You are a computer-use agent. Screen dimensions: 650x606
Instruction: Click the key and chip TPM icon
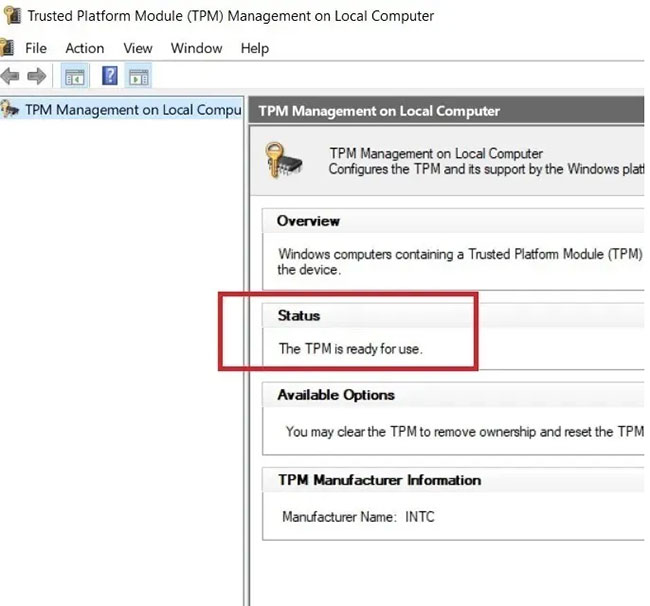(x=284, y=160)
